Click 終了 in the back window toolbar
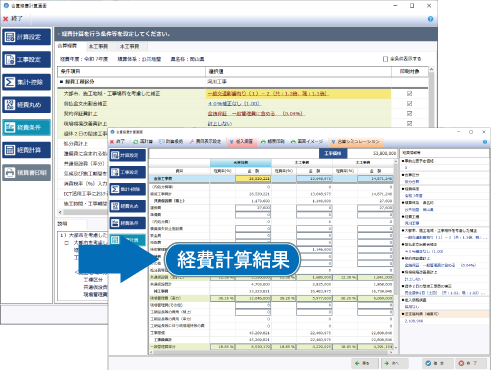This screenshot has width=491, height=370. tap(13, 19)
